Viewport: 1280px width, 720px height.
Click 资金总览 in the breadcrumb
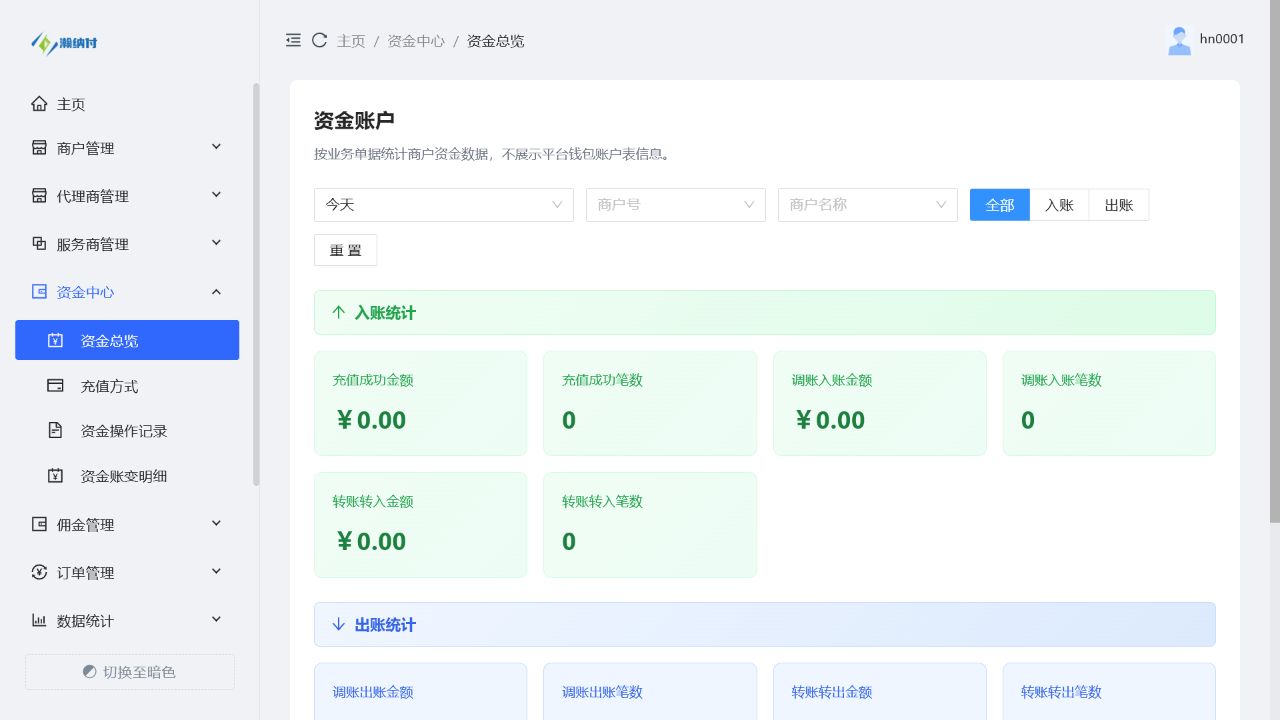496,41
